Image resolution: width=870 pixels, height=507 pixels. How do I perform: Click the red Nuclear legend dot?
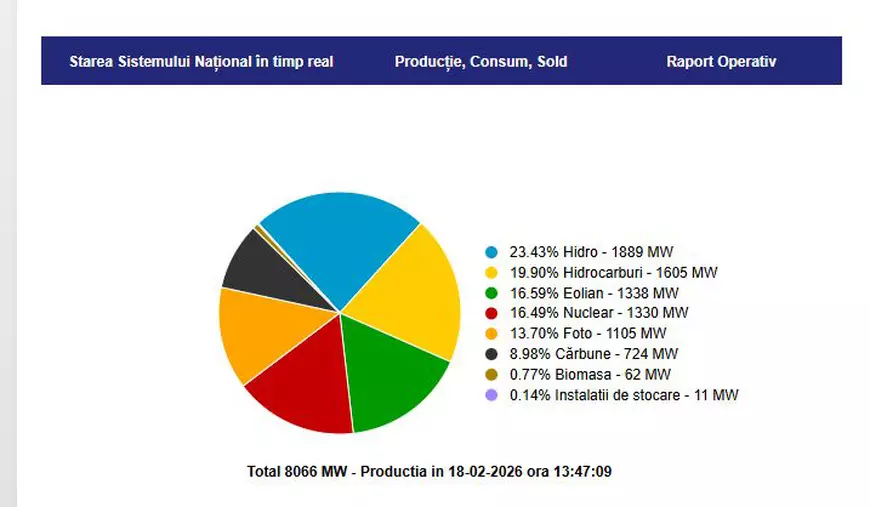[x=490, y=313]
